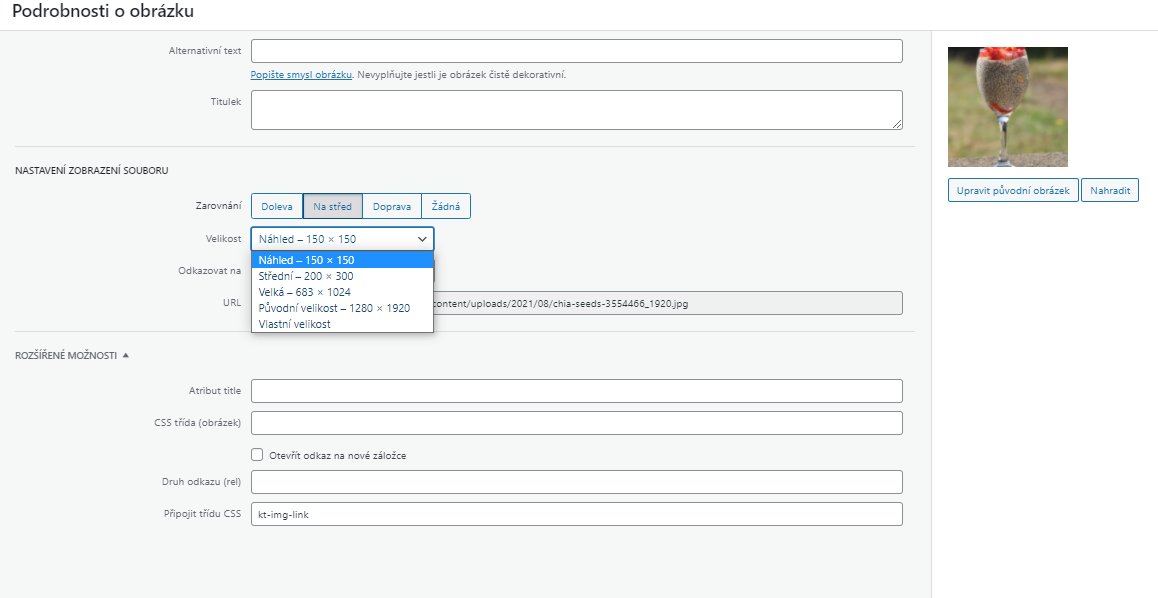Select 'Původní velikost – 1280 × 1920' option
1158x598 pixels.
tap(334, 308)
